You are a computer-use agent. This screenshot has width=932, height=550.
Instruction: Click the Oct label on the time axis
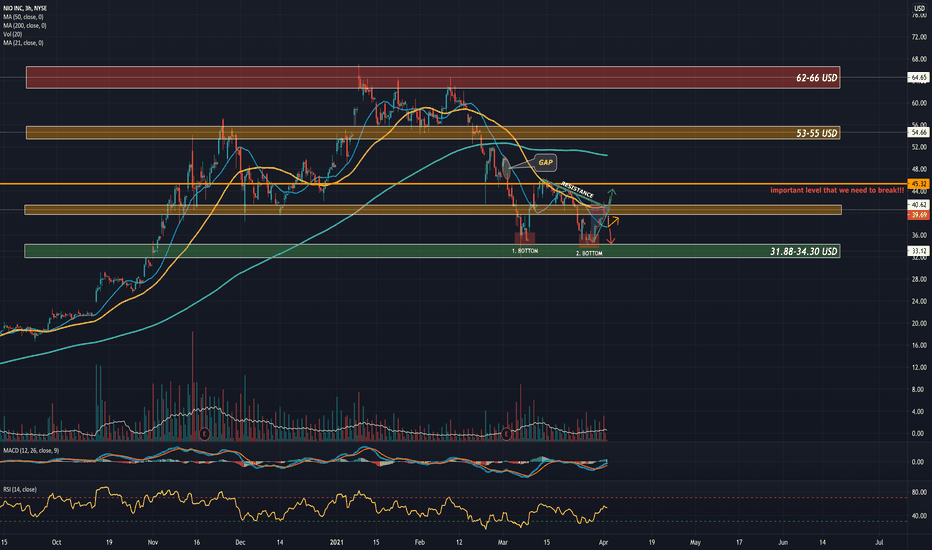point(56,542)
